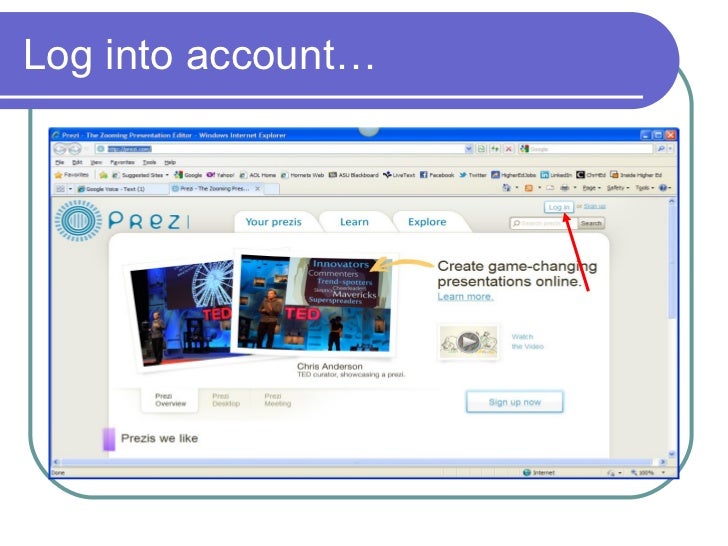Open the Yahoo! bookmark
The height and width of the screenshot is (546, 728).
click(221, 175)
